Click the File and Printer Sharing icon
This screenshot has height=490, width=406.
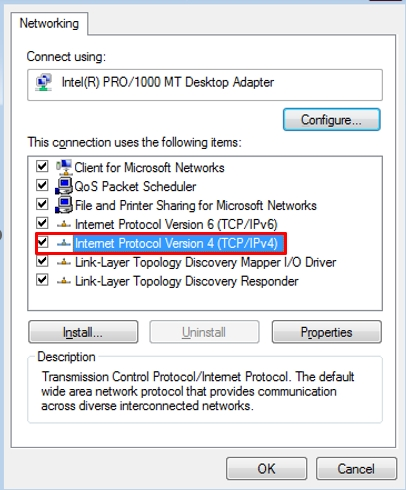point(64,205)
